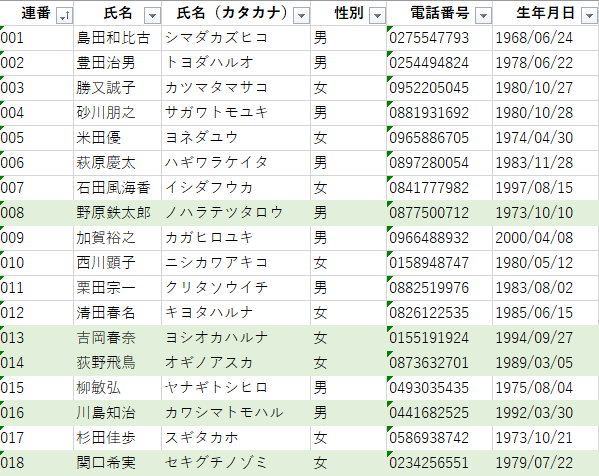Open the 性別 column filter dropdown
The image size is (599, 476).
tap(377, 15)
